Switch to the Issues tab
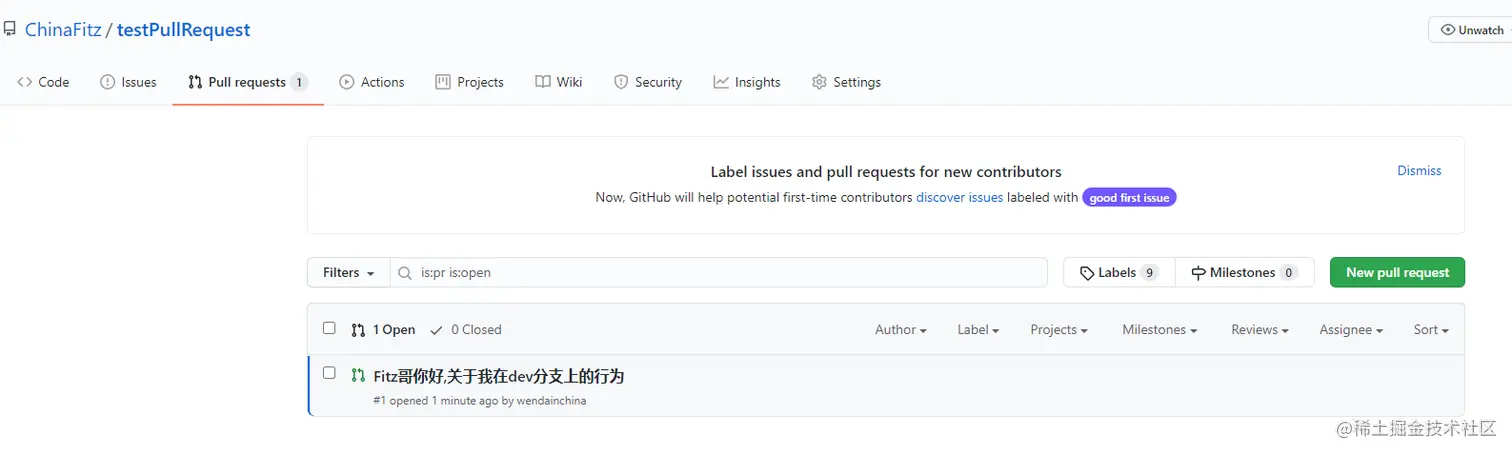 pyautogui.click(x=128, y=82)
